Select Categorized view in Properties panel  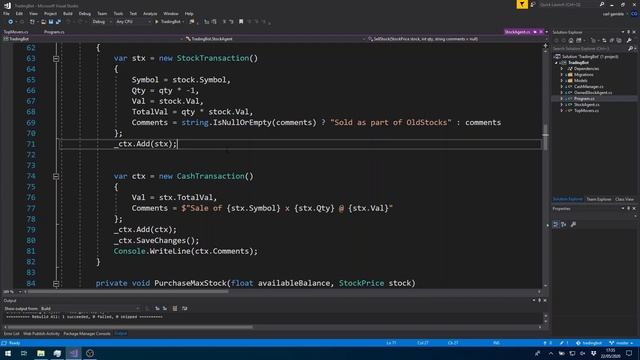click(x=556, y=224)
